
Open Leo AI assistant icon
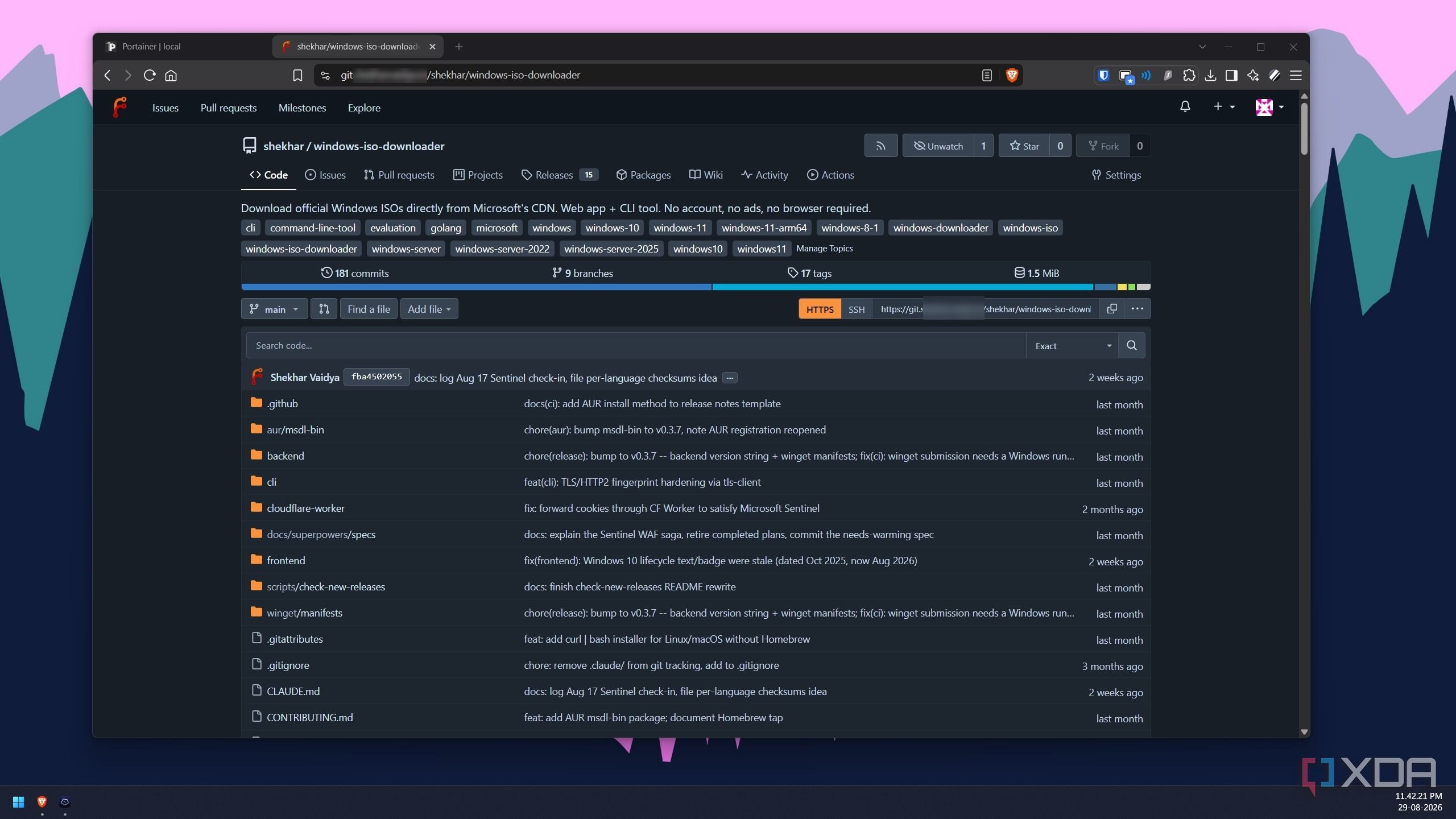click(x=1253, y=75)
